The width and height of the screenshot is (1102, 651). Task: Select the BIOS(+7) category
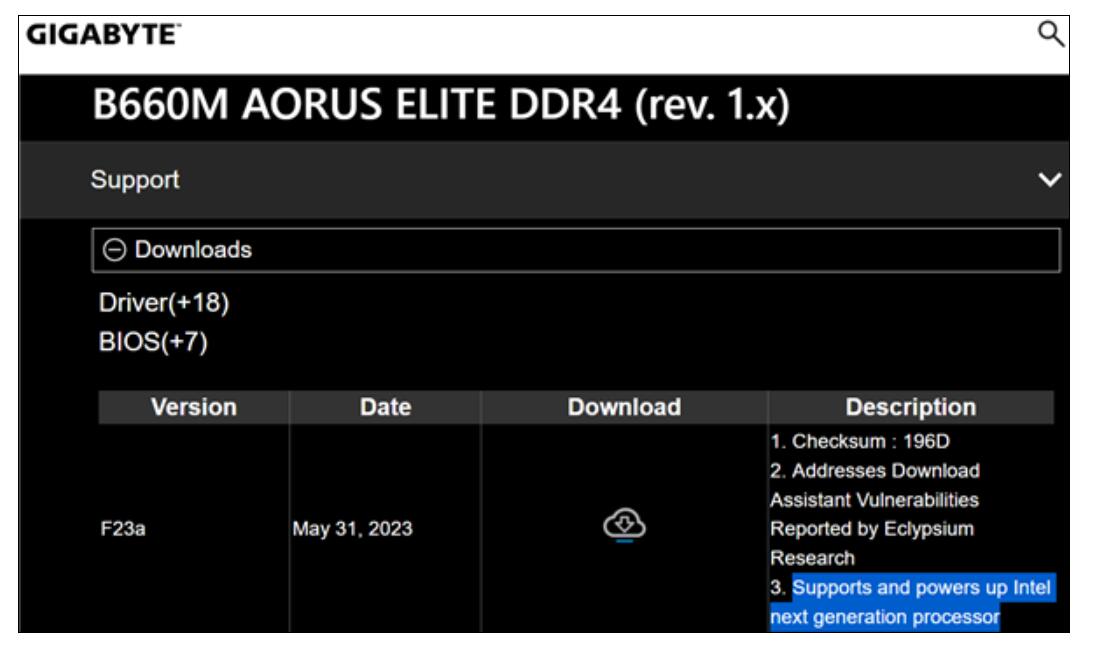pyautogui.click(x=153, y=342)
